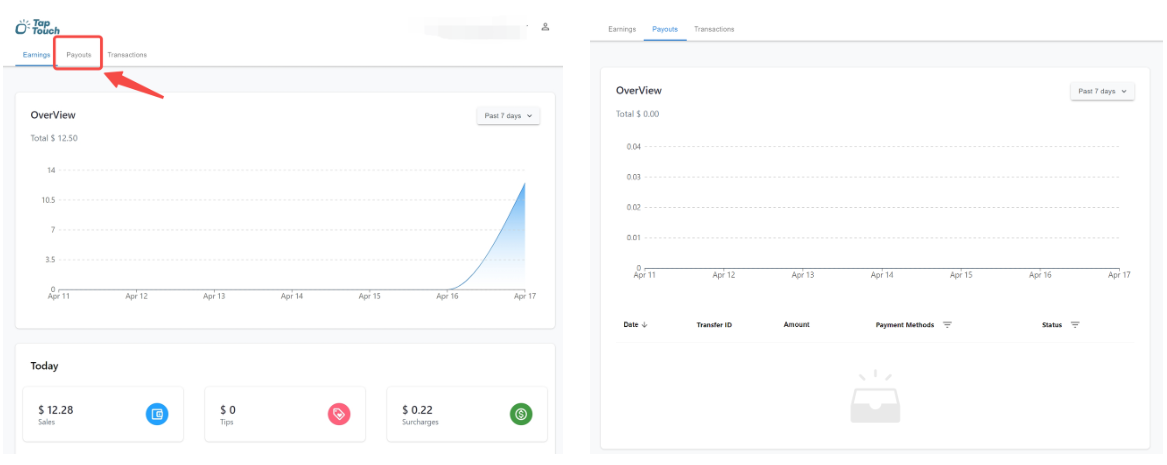Click the Amount column header
The width and height of the screenshot is (1167, 465).
[x=796, y=325]
